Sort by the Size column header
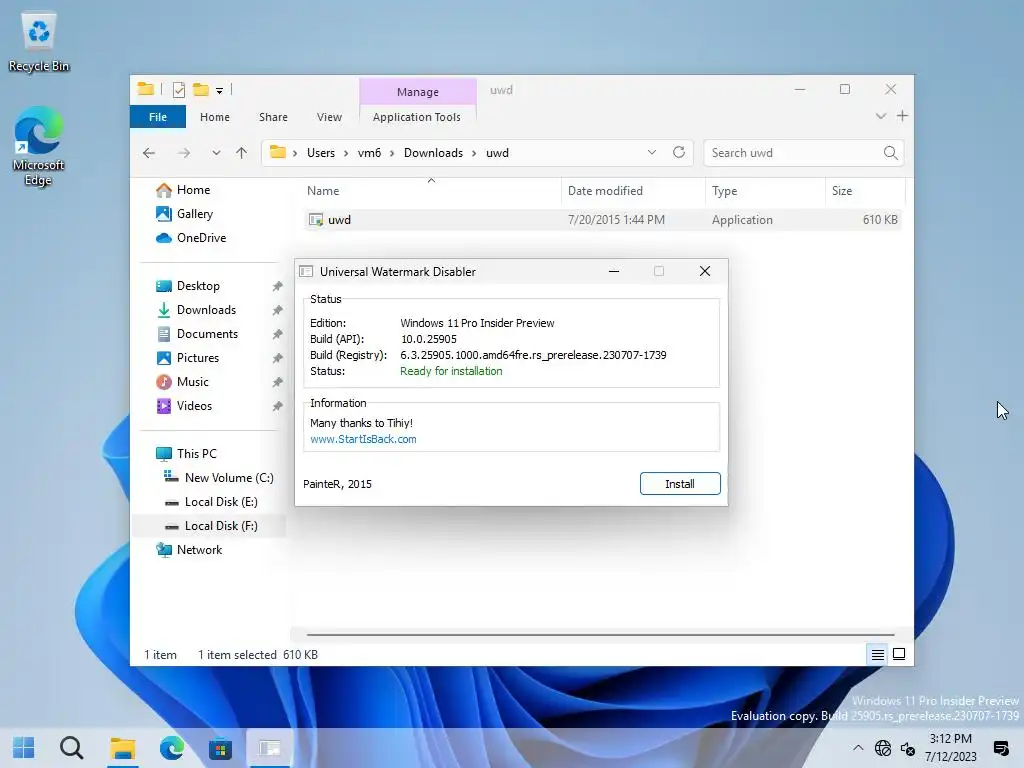Image resolution: width=1024 pixels, height=768 pixels. [865, 191]
